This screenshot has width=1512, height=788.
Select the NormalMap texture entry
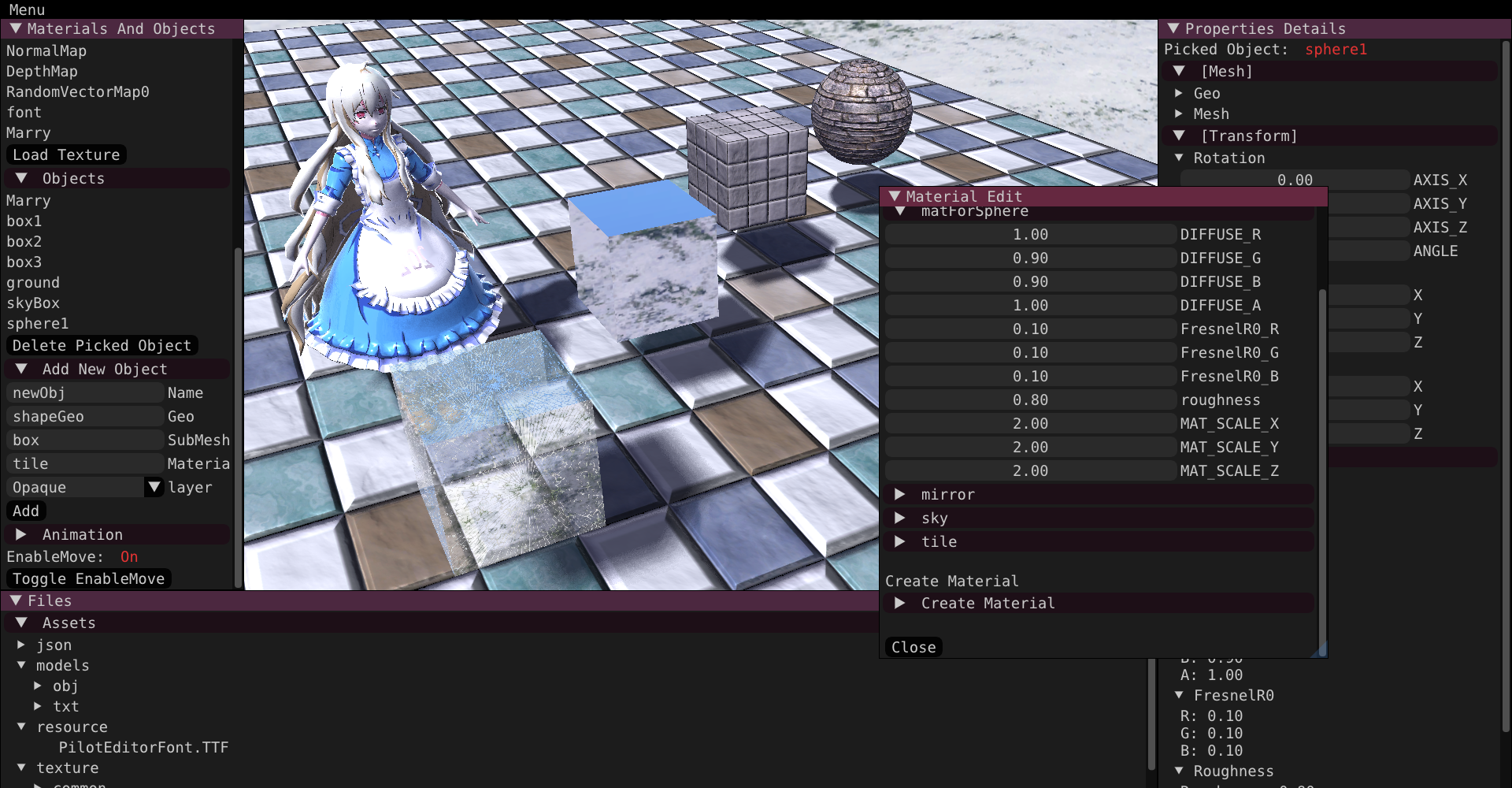coord(46,50)
